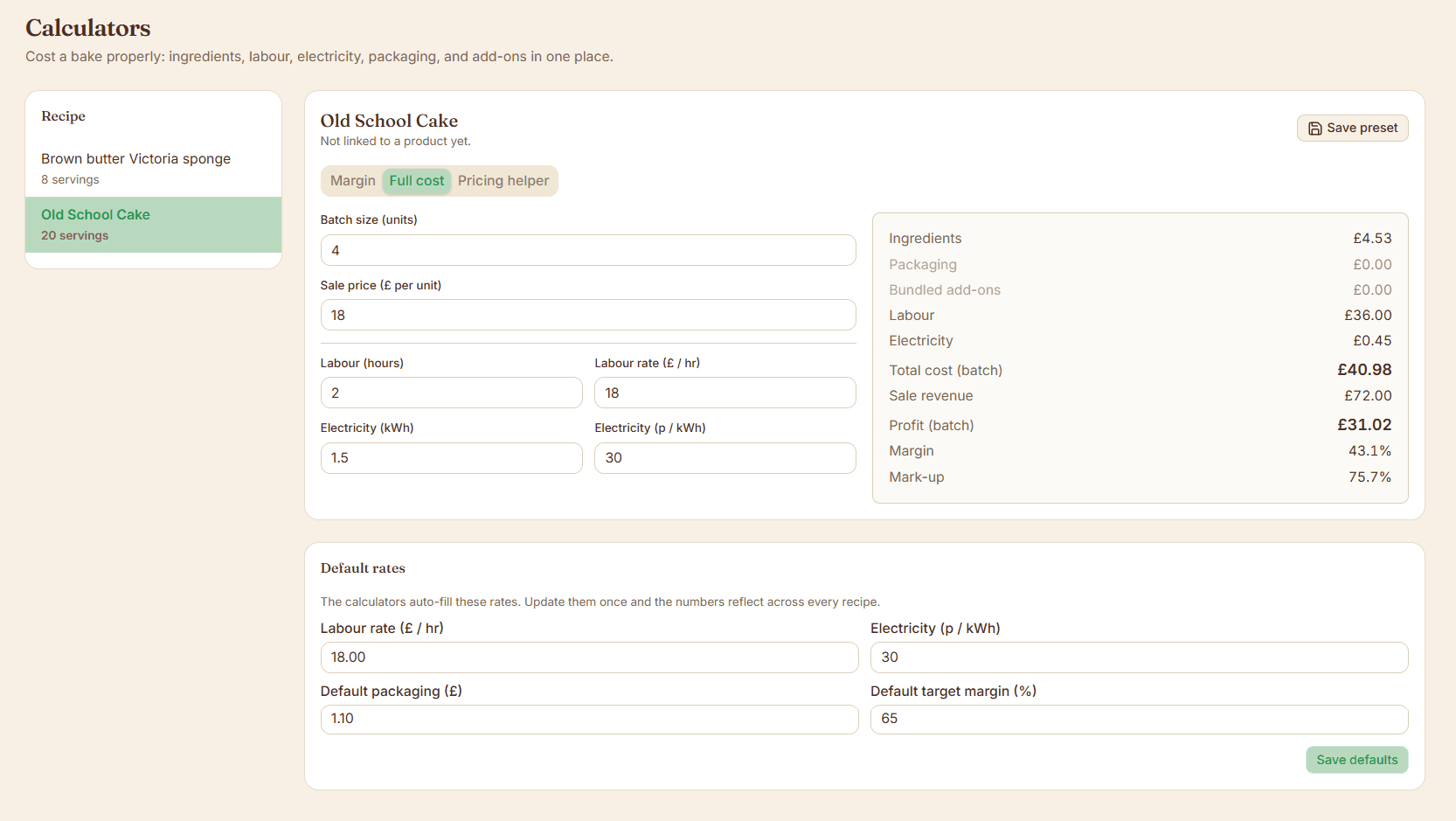Screen dimensions: 1456x821
Task: Switch to the Margin tab
Action: pyautogui.click(x=353, y=181)
